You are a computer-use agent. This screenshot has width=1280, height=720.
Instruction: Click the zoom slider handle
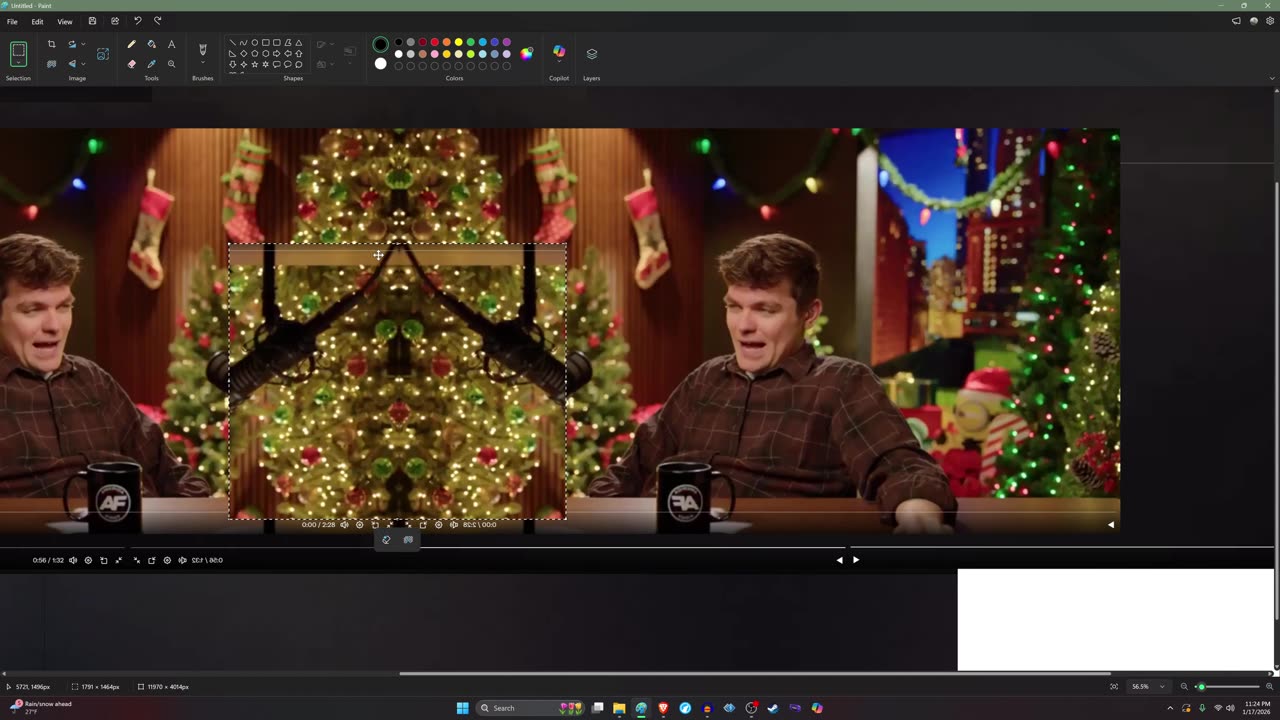click(1202, 687)
